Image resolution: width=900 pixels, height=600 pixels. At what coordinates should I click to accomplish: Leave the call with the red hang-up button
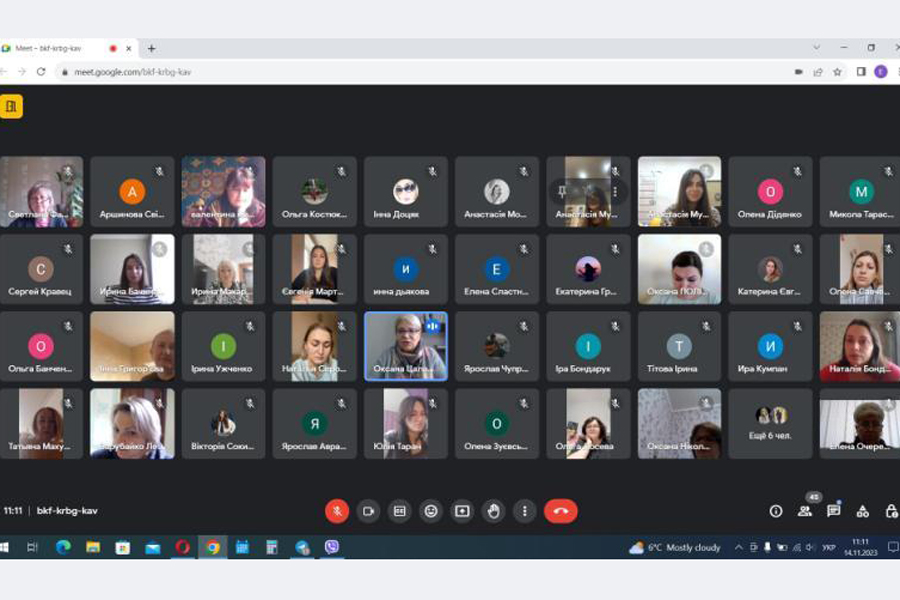tap(561, 511)
